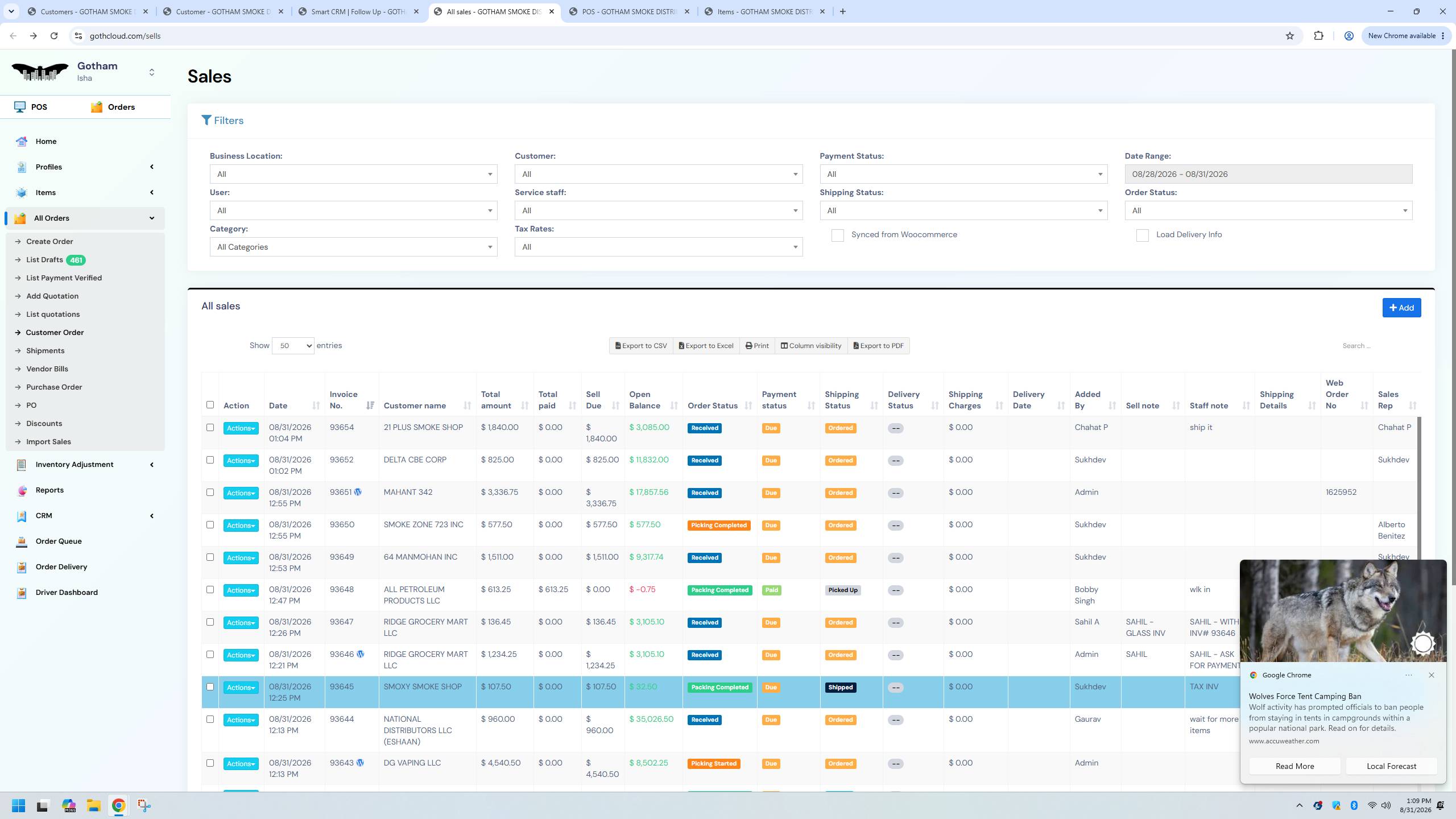Click the Driver Dashboard sidebar icon
The image size is (1456, 819).
pyautogui.click(x=22, y=593)
